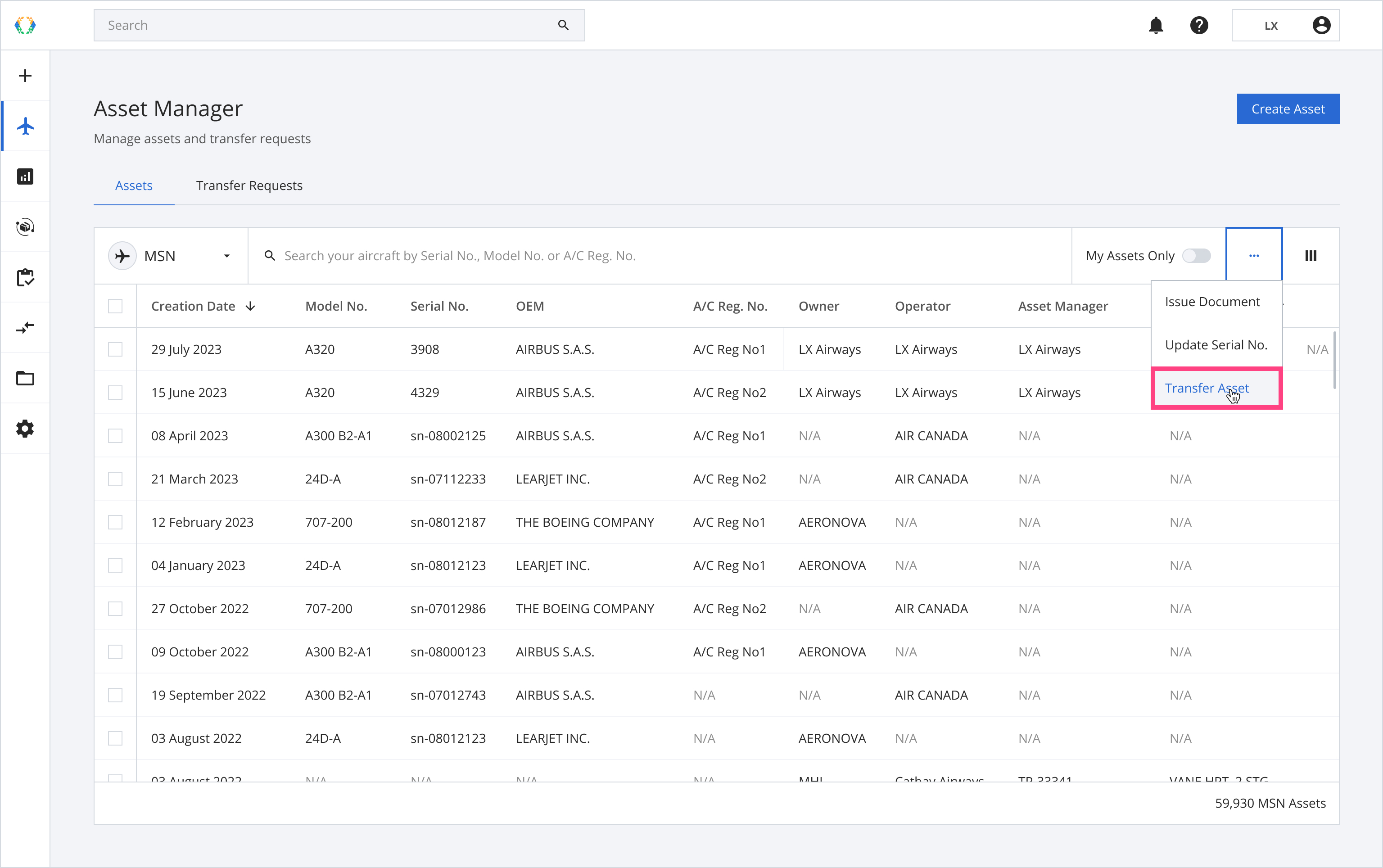Open the clipboard checklist sidebar icon
This screenshot has height=868, width=1383.
click(x=25, y=277)
